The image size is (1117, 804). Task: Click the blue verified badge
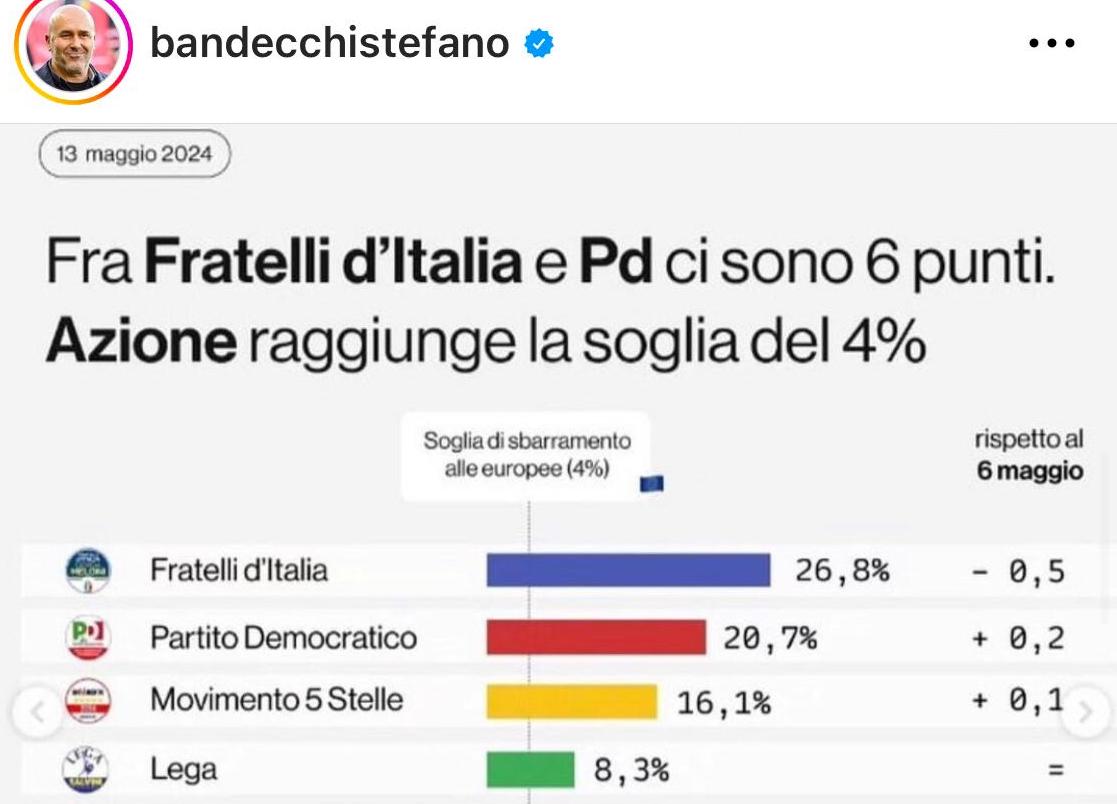coord(540,44)
